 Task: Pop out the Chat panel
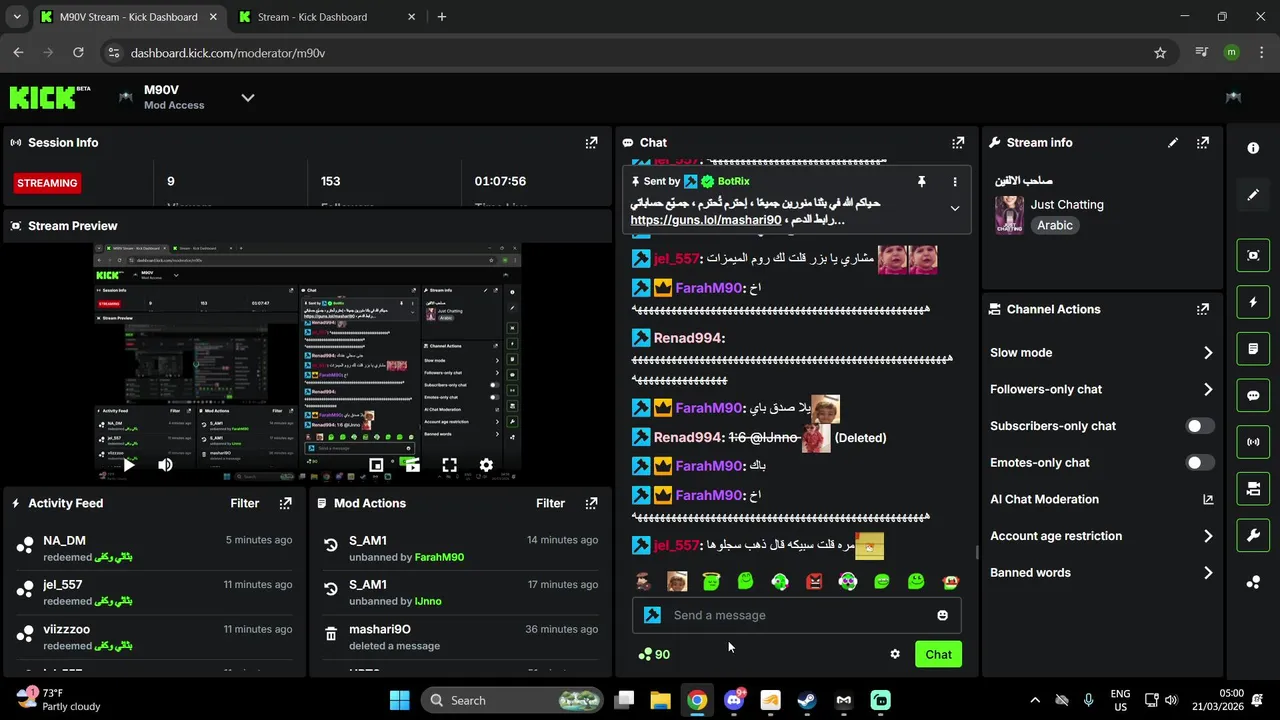coord(958,143)
